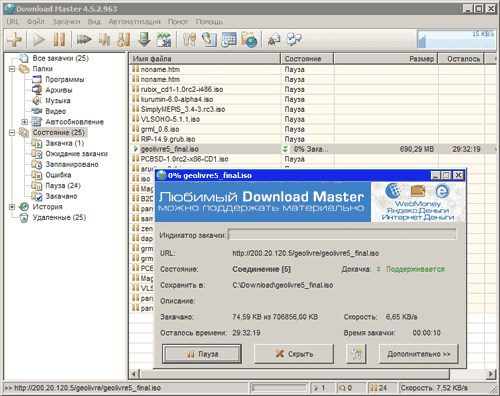Collapse the Папки tree node
Viewport: 500px width, 396px height.
pos(12,69)
